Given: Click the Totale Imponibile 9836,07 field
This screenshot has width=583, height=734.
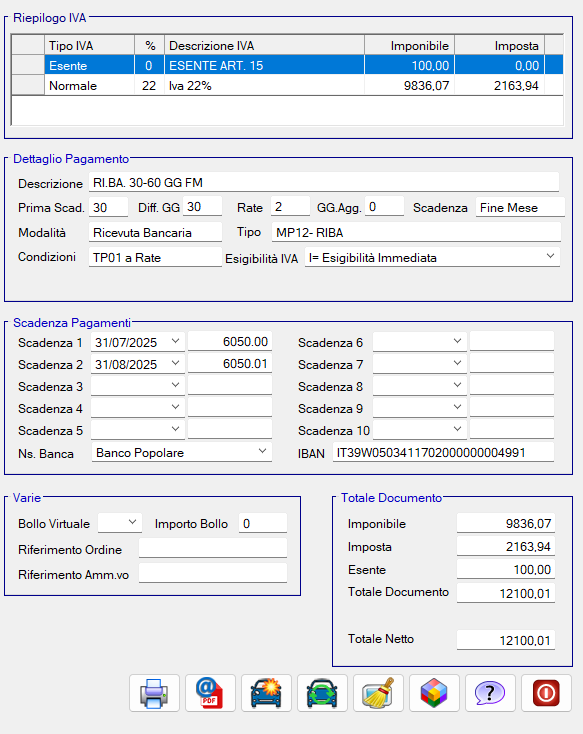Looking at the screenshot, I should click(x=506, y=523).
